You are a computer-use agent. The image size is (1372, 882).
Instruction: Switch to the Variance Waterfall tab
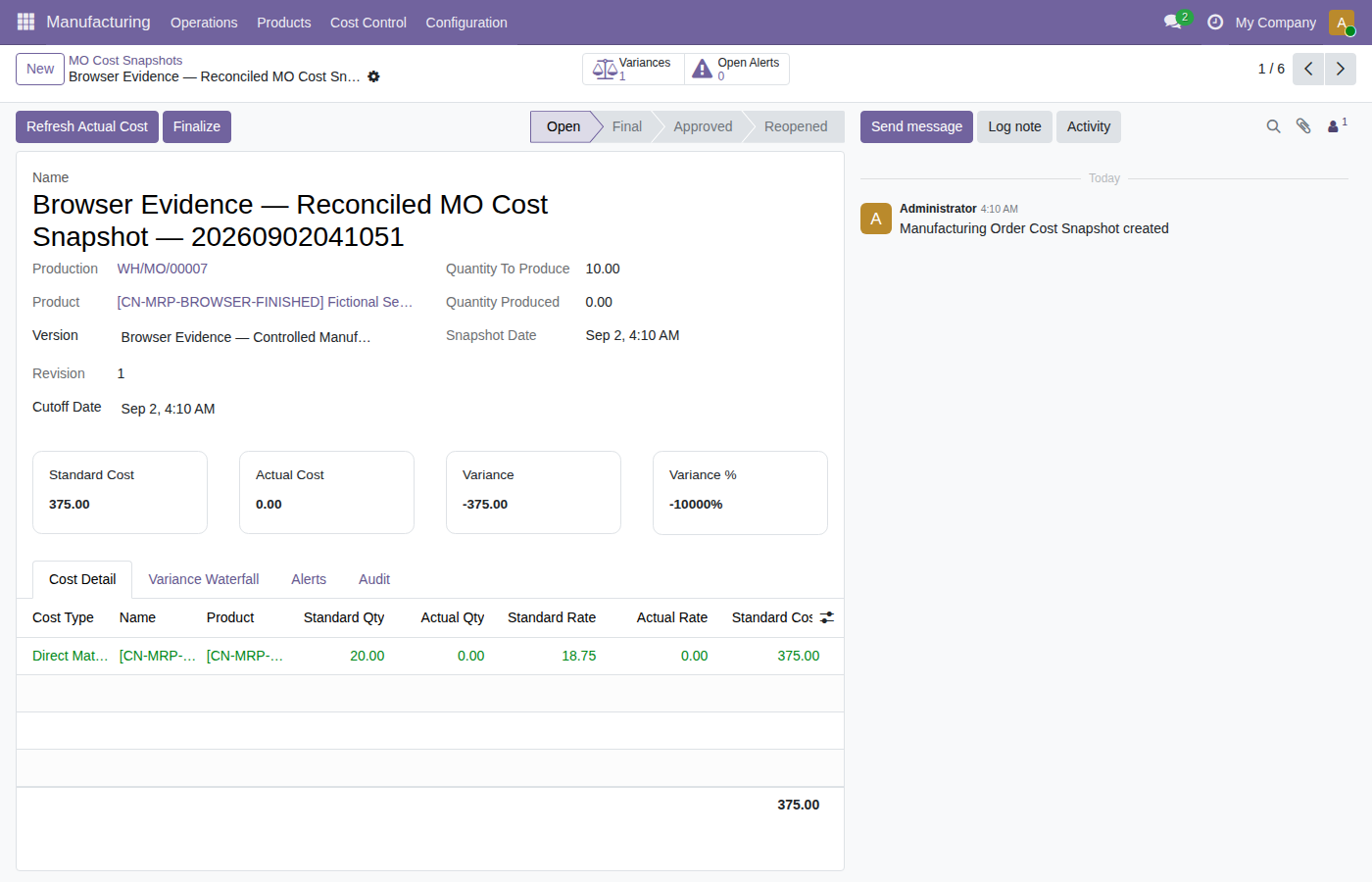tap(204, 579)
